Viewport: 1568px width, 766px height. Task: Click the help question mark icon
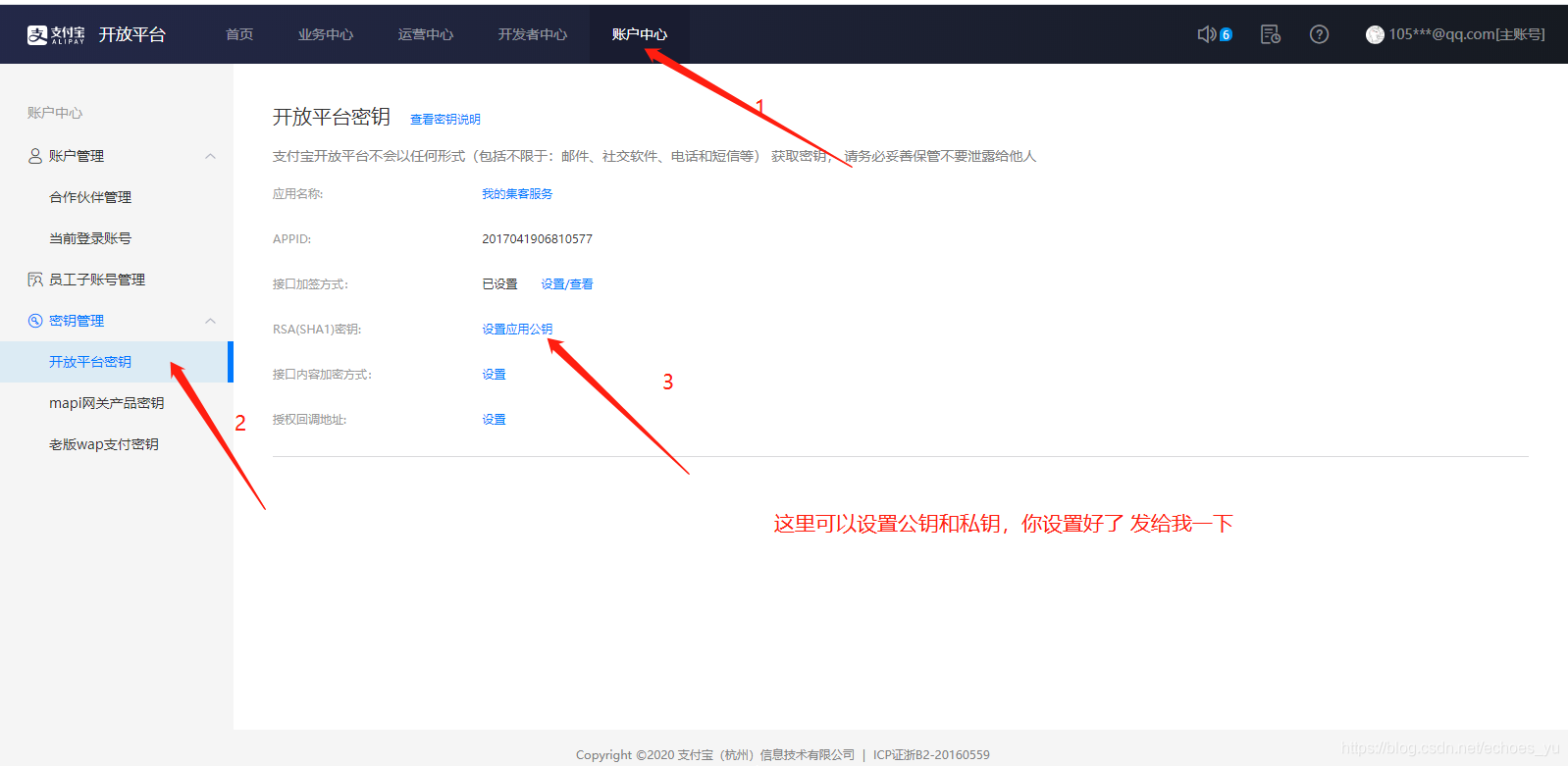[1319, 34]
